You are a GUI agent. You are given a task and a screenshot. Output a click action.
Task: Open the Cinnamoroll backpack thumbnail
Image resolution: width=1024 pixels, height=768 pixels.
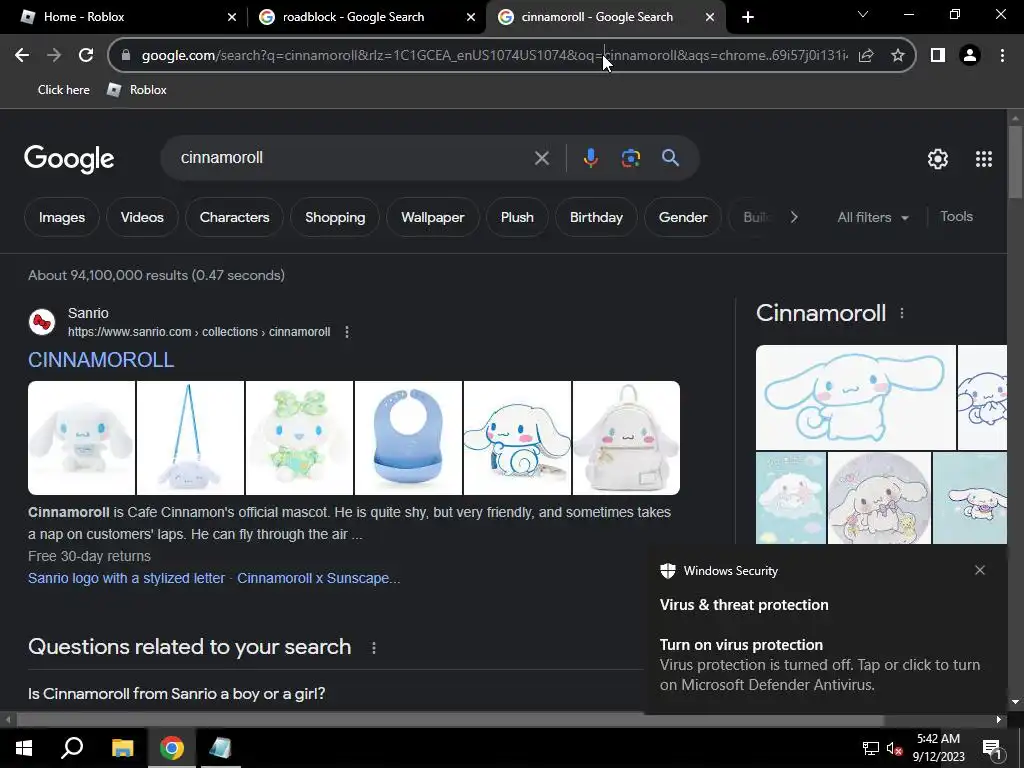[626, 438]
